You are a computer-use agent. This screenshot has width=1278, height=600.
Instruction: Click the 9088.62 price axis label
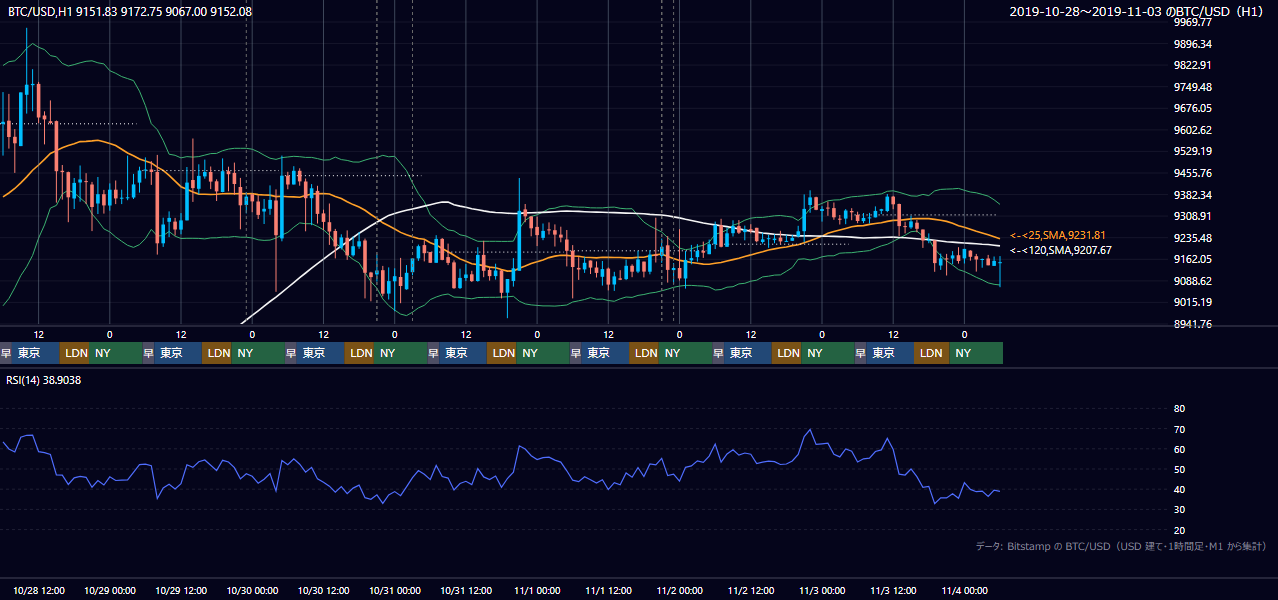click(1193, 281)
